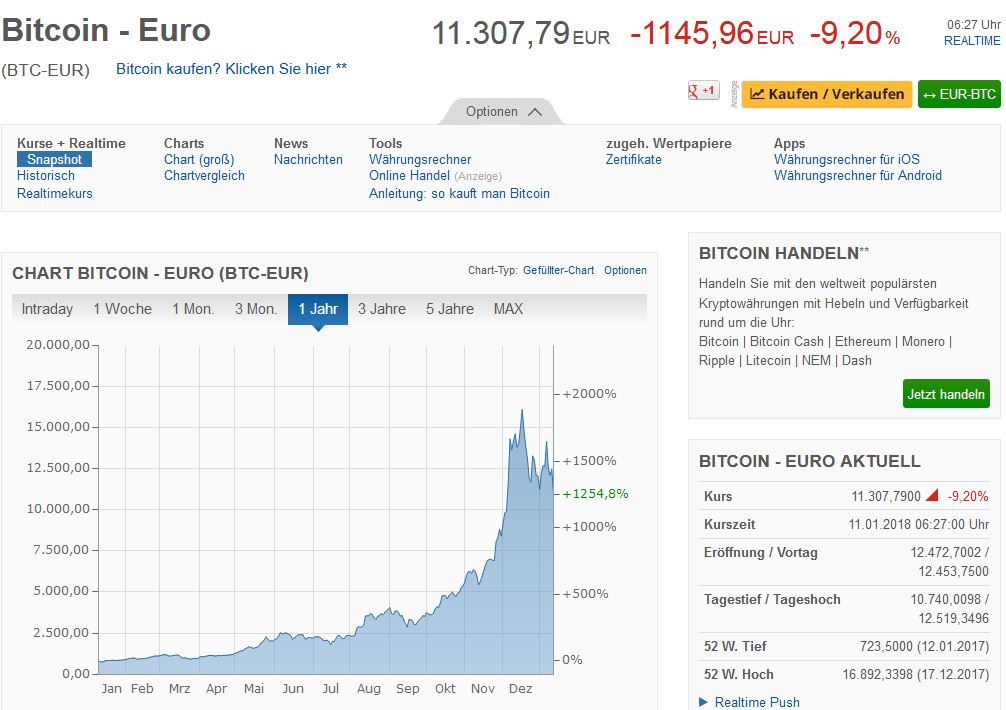The width and height of the screenshot is (1006, 710).
Task: Open Bitcoin kaufen? Klicken Sie hier link
Action: (x=231, y=69)
